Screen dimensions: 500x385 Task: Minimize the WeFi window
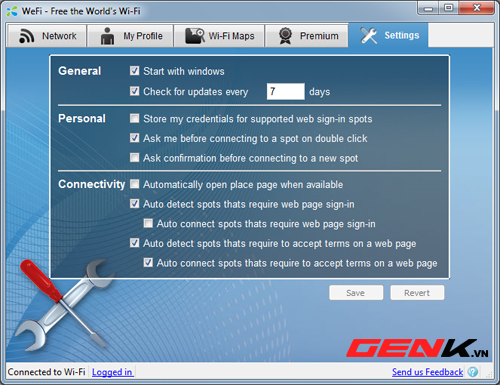tap(428, 8)
